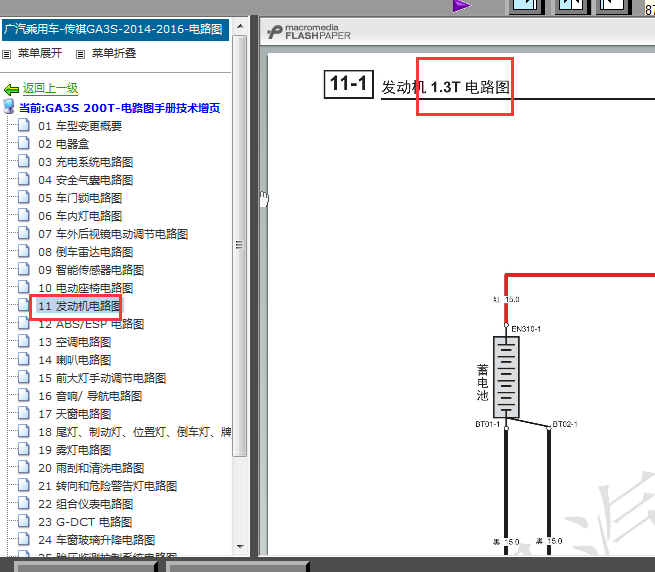Open 20 雨刮和清洗电路图
This screenshot has height=572, width=655.
tap(91, 468)
